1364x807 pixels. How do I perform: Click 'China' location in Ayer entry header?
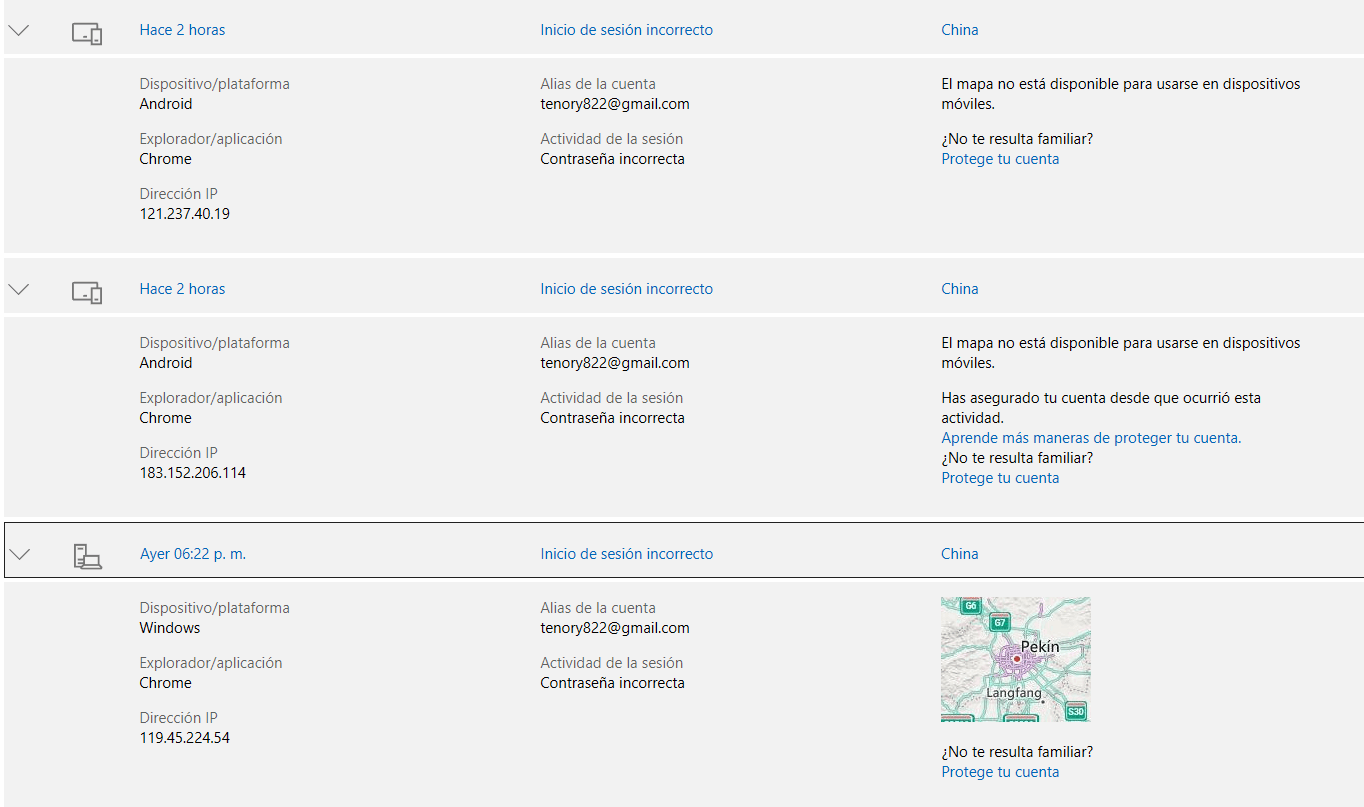tap(960, 554)
